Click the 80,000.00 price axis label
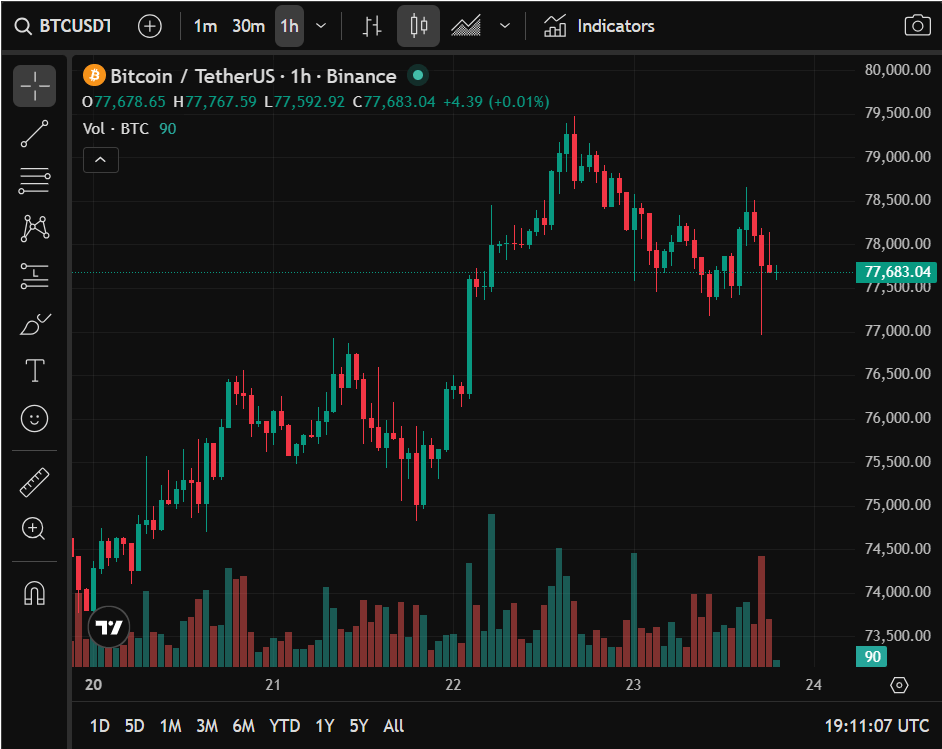942x749 pixels. [x=898, y=70]
